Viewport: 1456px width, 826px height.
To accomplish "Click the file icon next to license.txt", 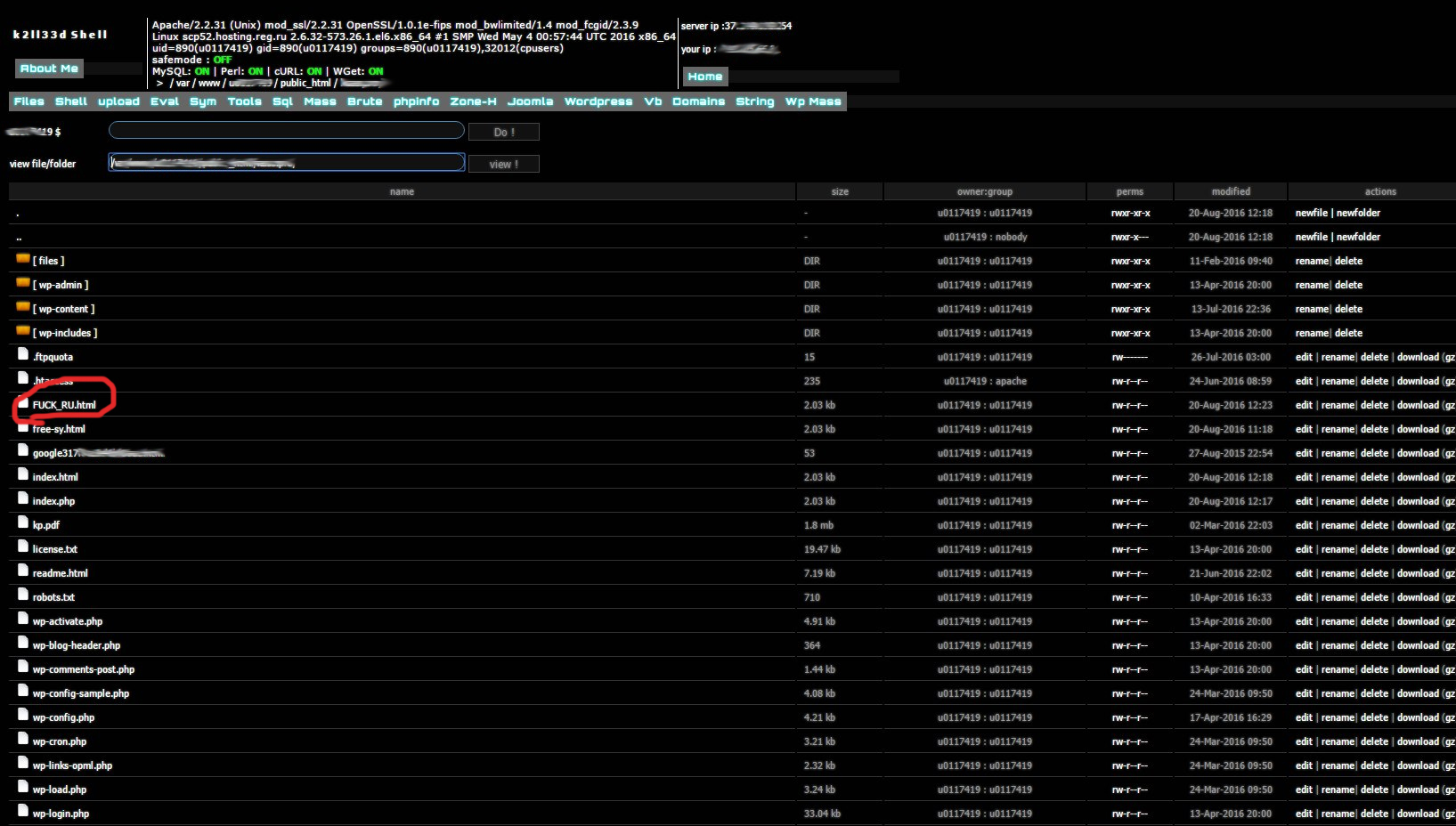I will (x=23, y=547).
